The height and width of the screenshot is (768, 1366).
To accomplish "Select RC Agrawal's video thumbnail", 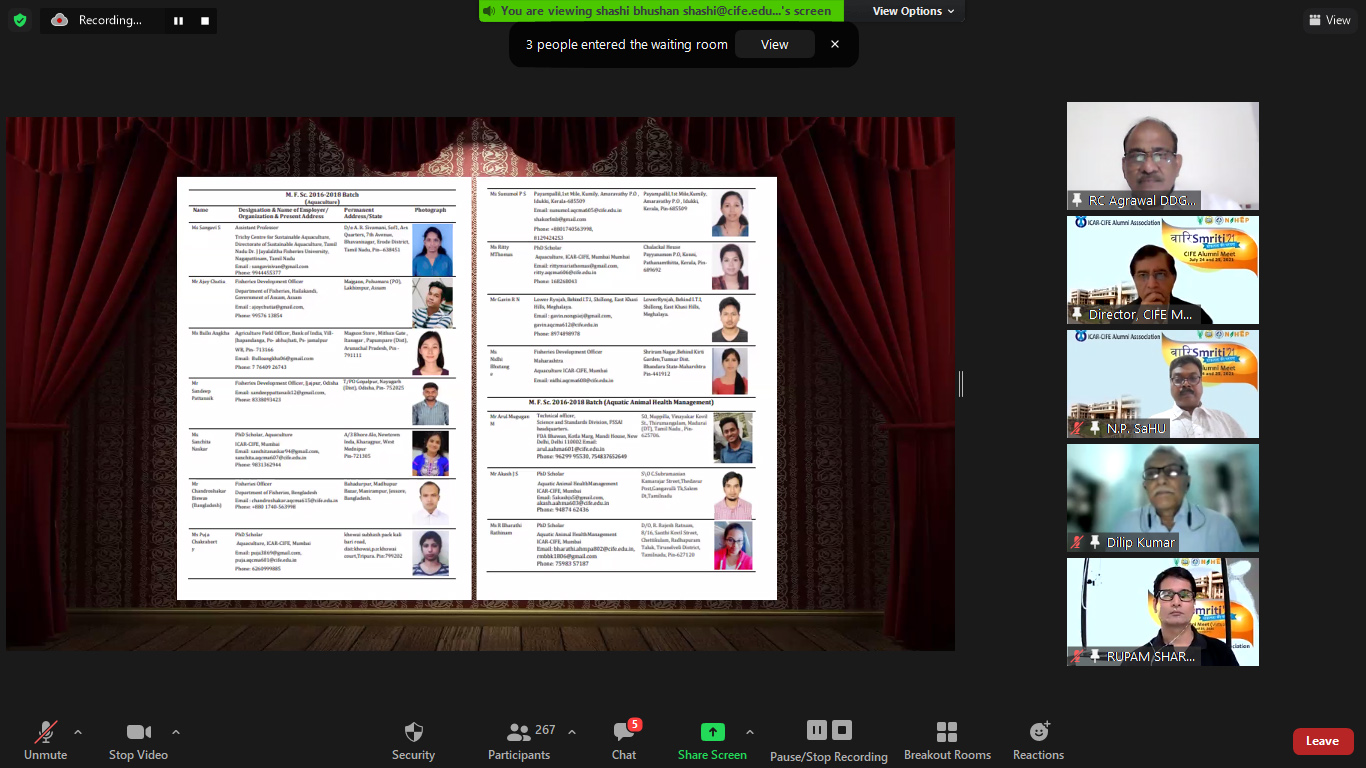I will coord(1162,155).
